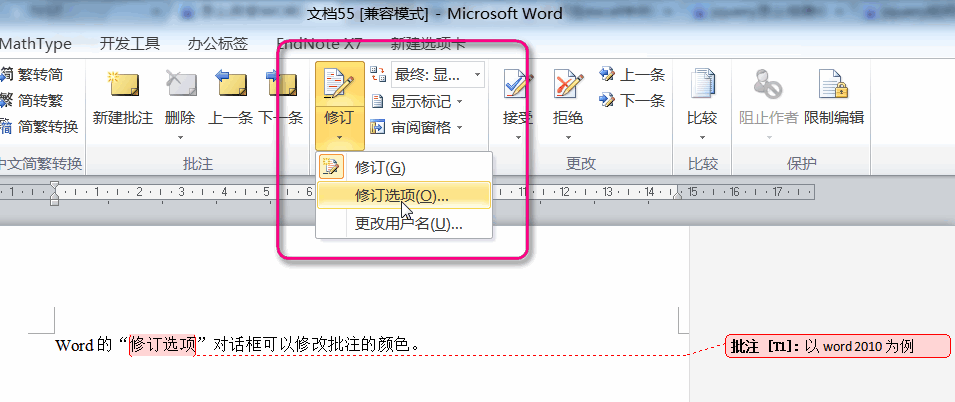Open dropdown arrow under 比较
The height and width of the screenshot is (402, 955).
point(702,138)
